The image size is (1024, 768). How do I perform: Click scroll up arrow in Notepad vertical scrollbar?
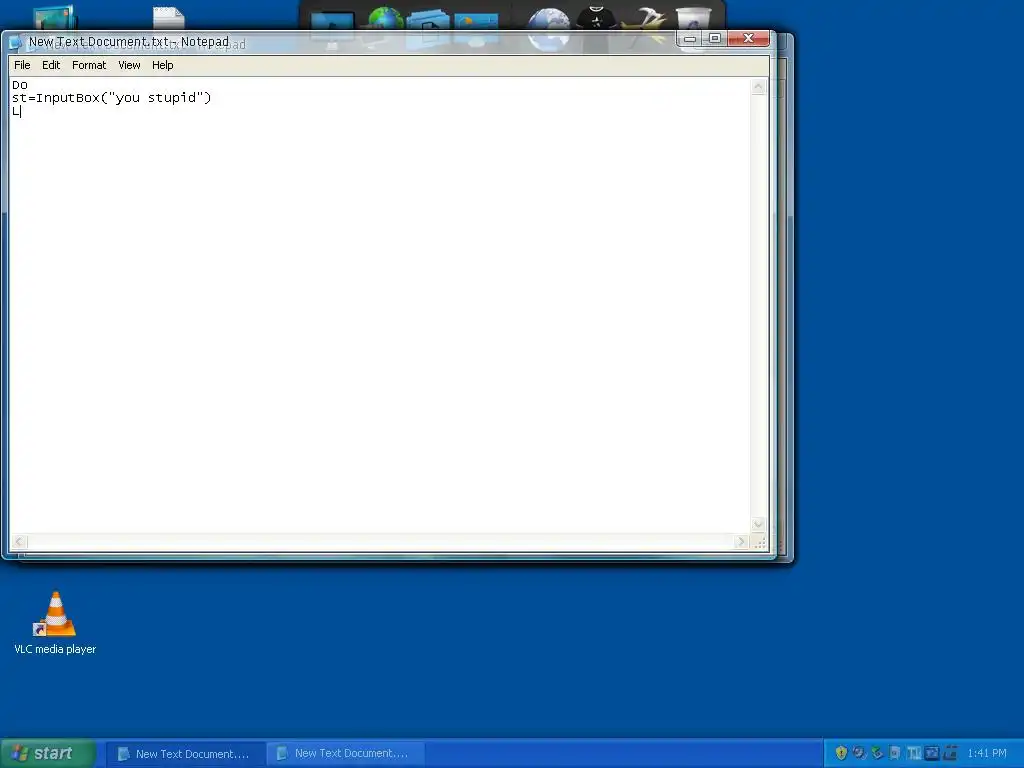(x=758, y=86)
